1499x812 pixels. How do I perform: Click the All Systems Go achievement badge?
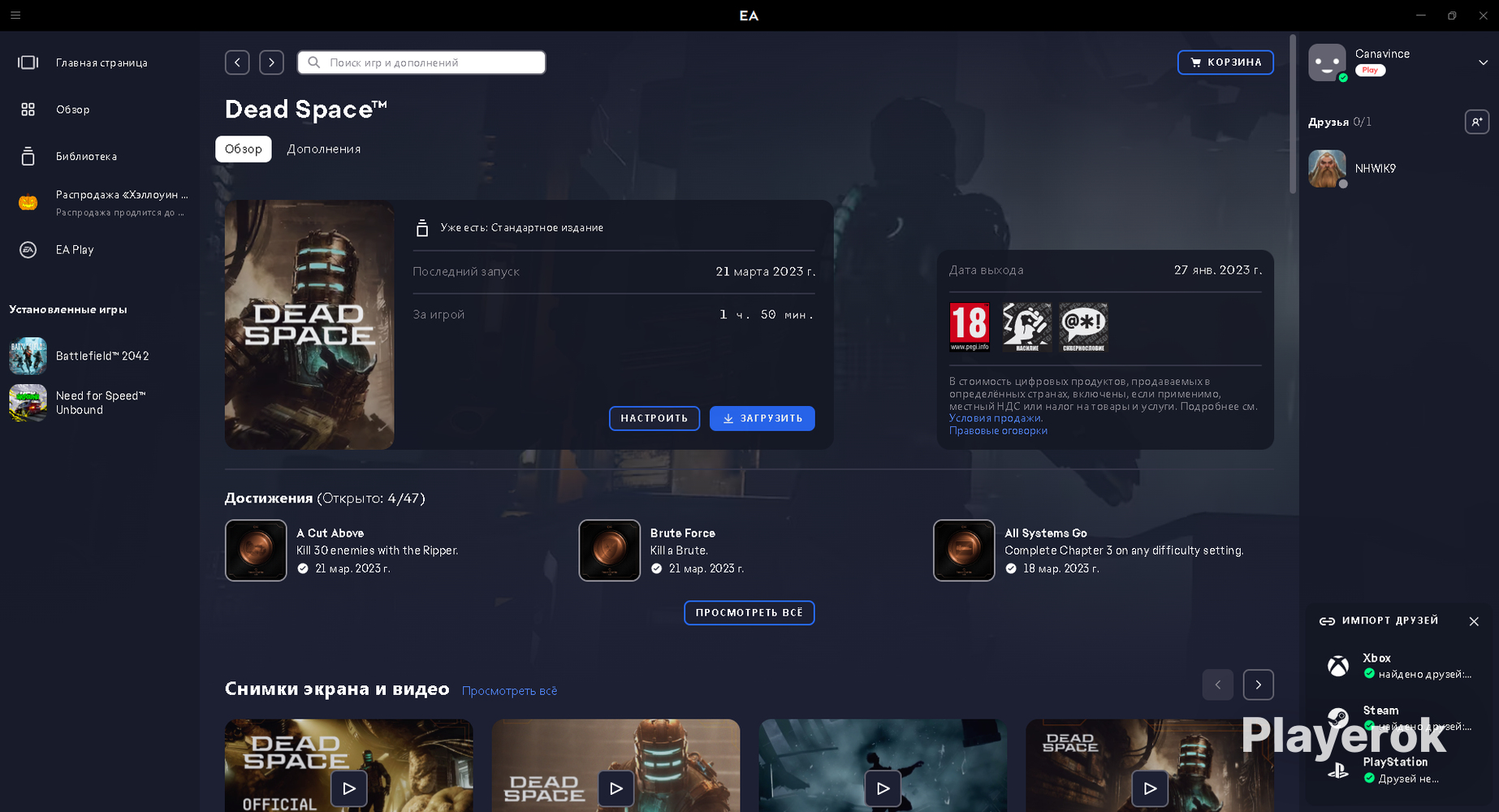(x=964, y=551)
